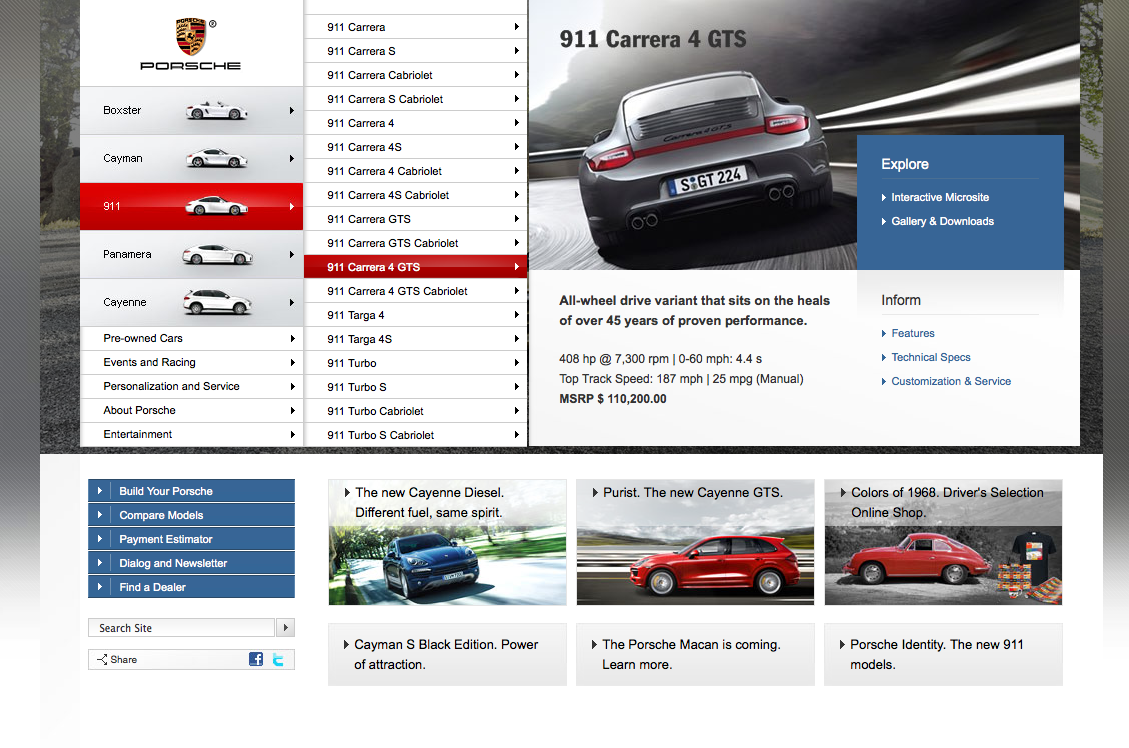Click arrow icon beside Payment Estimator

(100, 539)
